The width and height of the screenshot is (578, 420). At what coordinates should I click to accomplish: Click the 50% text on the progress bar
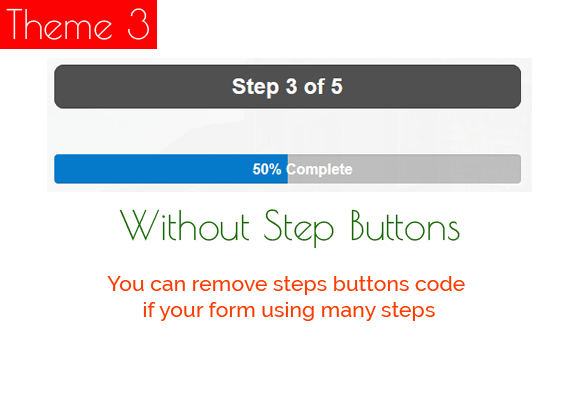click(267, 169)
